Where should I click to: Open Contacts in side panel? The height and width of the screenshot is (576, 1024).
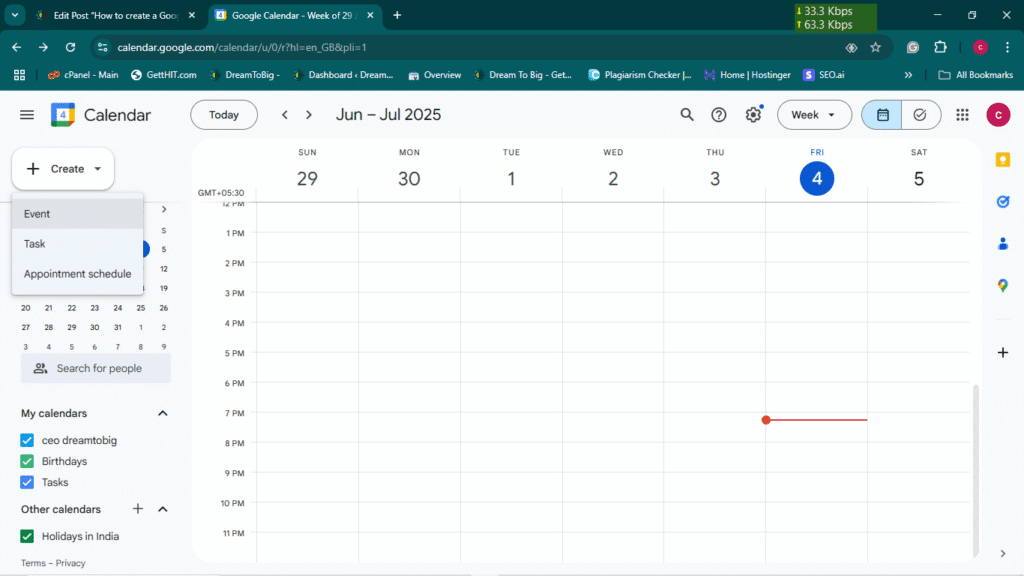tap(1002, 243)
